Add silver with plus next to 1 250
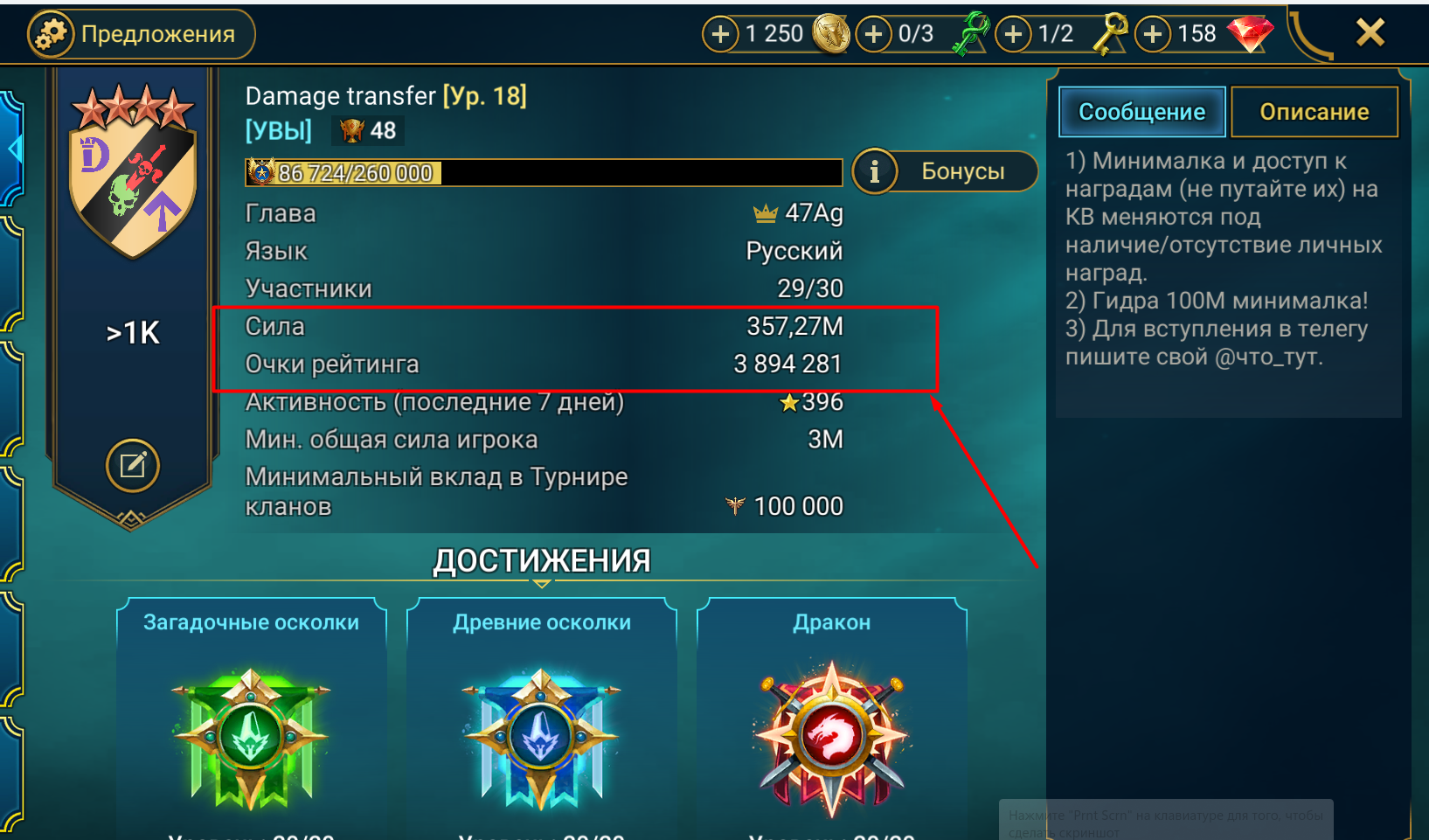Image resolution: width=1429 pixels, height=840 pixels. tap(720, 34)
